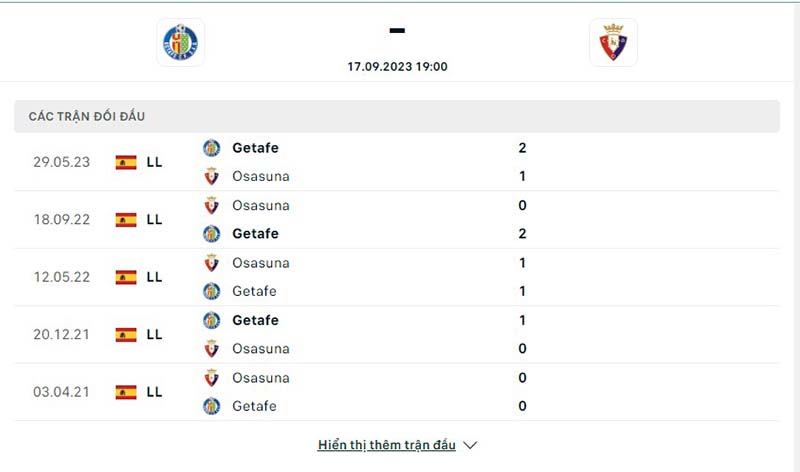Click Spain flag in 29.05.23 match row
This screenshot has height=472, width=800.
click(x=126, y=162)
